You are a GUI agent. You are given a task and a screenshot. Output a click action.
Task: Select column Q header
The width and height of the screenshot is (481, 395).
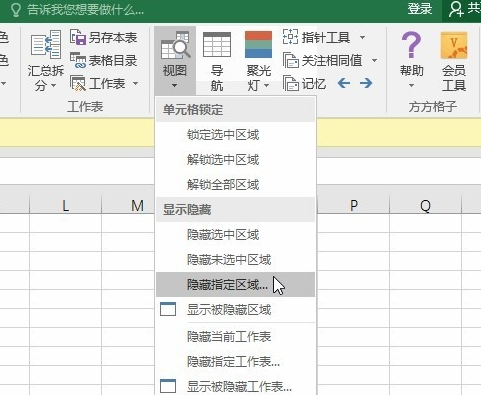coord(425,205)
